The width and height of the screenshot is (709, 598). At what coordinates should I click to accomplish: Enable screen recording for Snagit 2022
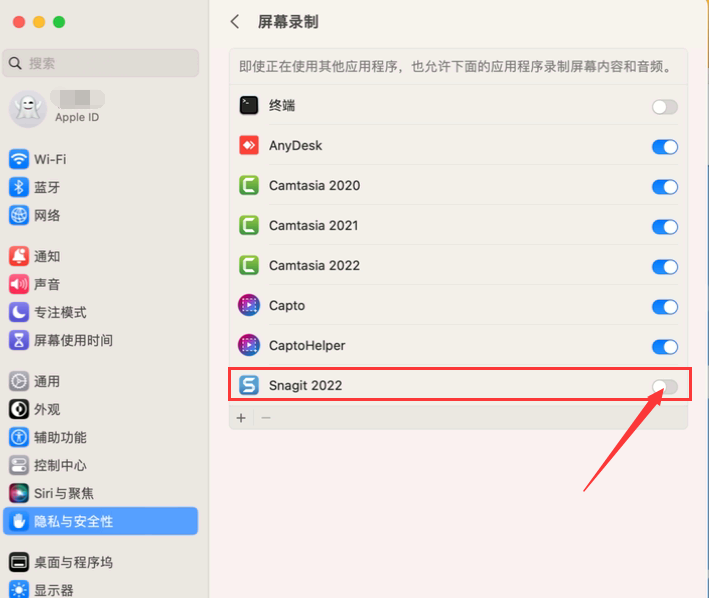(664, 387)
